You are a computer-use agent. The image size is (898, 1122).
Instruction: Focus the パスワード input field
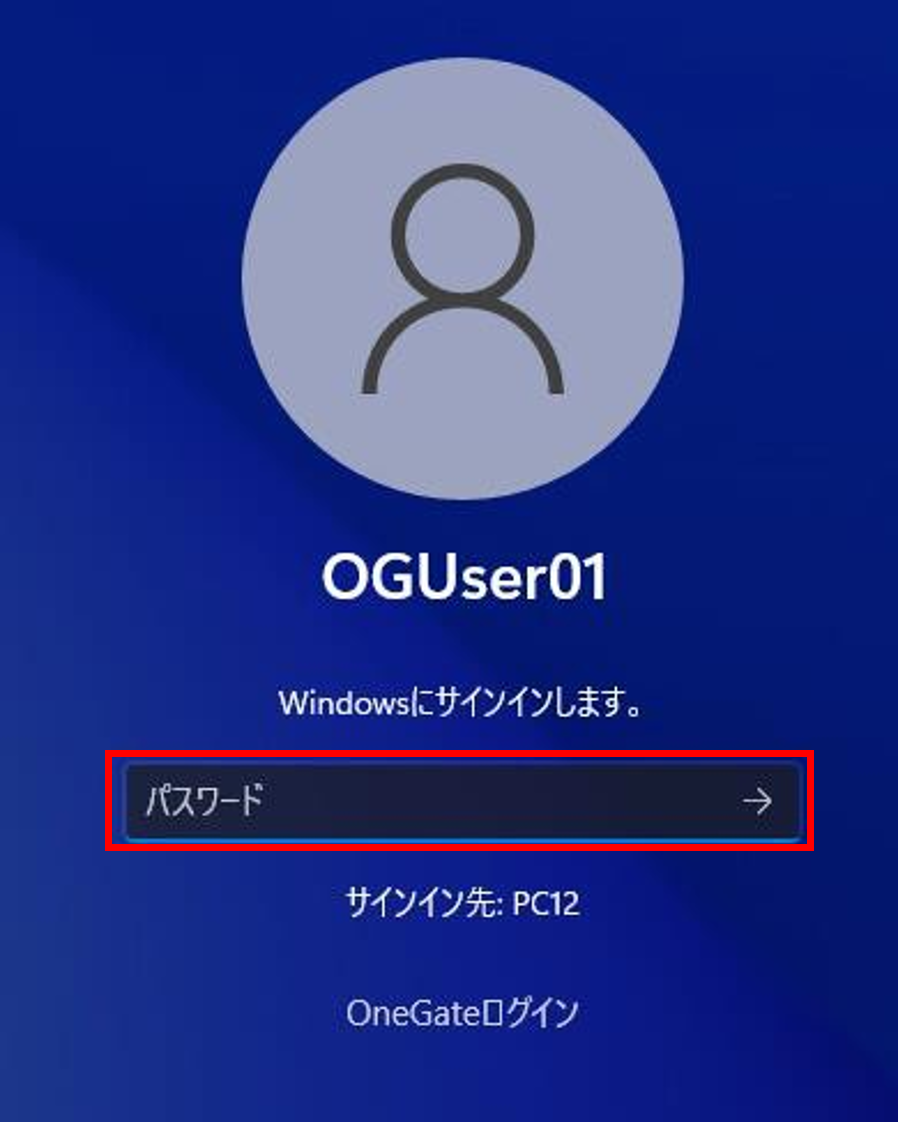462,801
